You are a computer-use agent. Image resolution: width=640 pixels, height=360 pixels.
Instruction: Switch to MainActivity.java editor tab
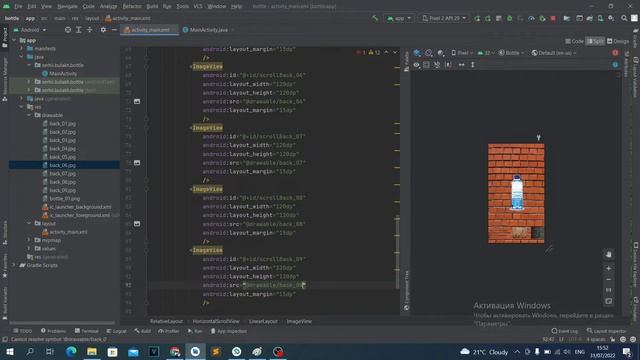(x=208, y=30)
